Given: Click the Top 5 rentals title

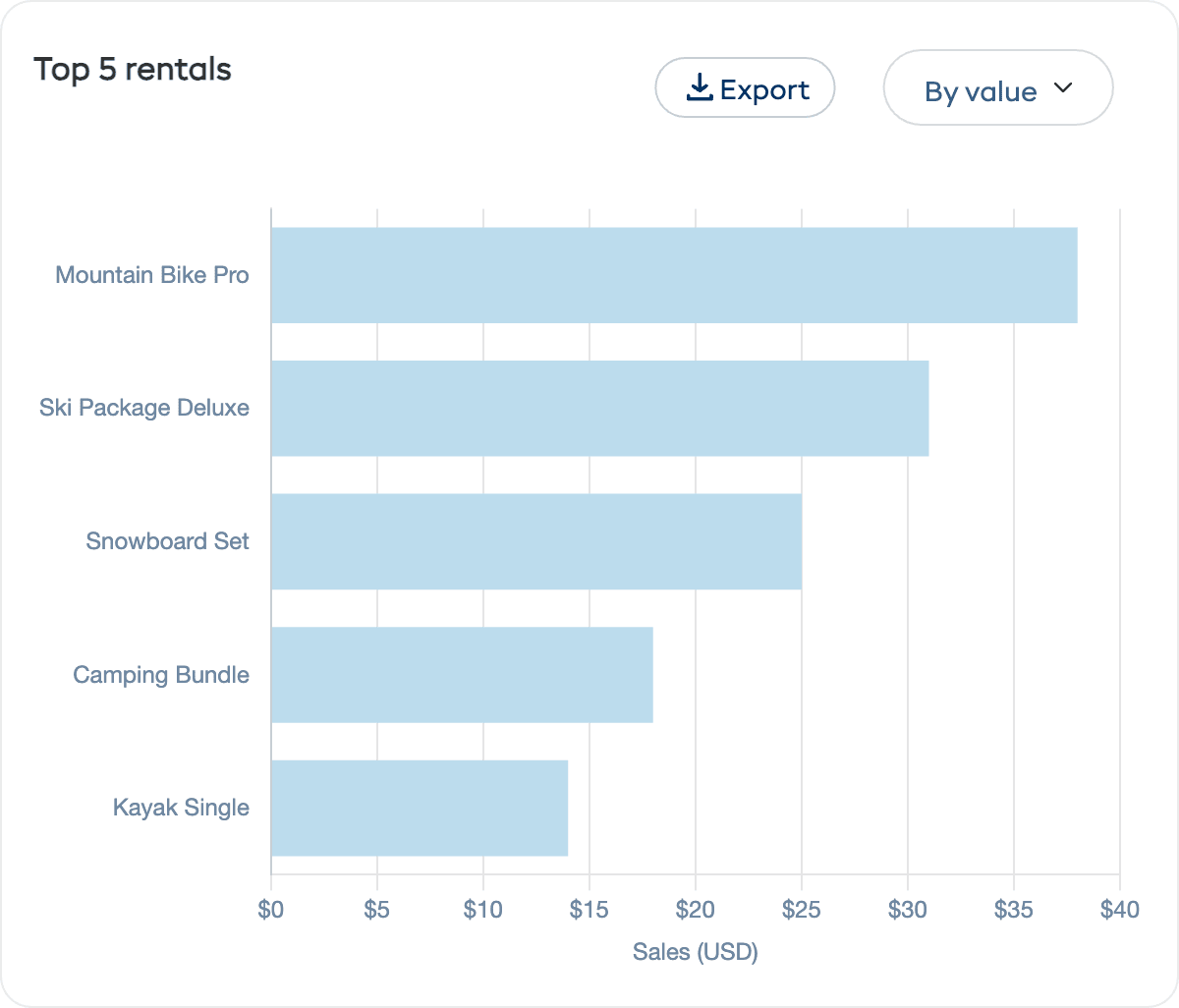Looking at the screenshot, I should coord(133,69).
